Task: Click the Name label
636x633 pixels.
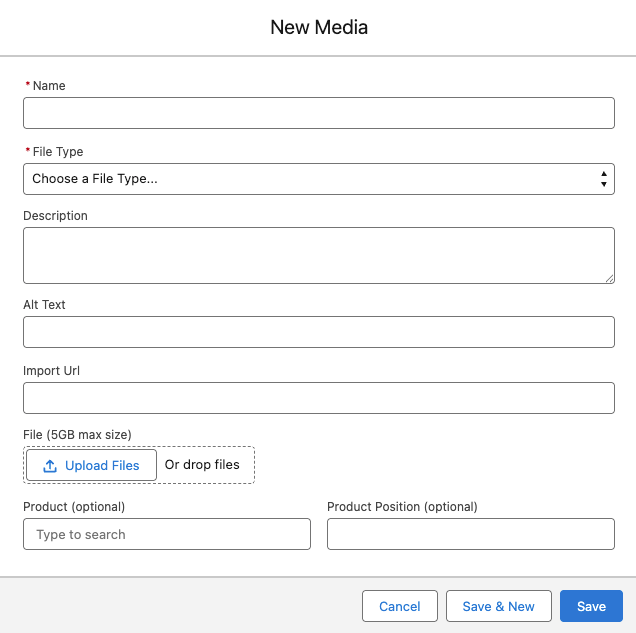Action: [x=49, y=86]
